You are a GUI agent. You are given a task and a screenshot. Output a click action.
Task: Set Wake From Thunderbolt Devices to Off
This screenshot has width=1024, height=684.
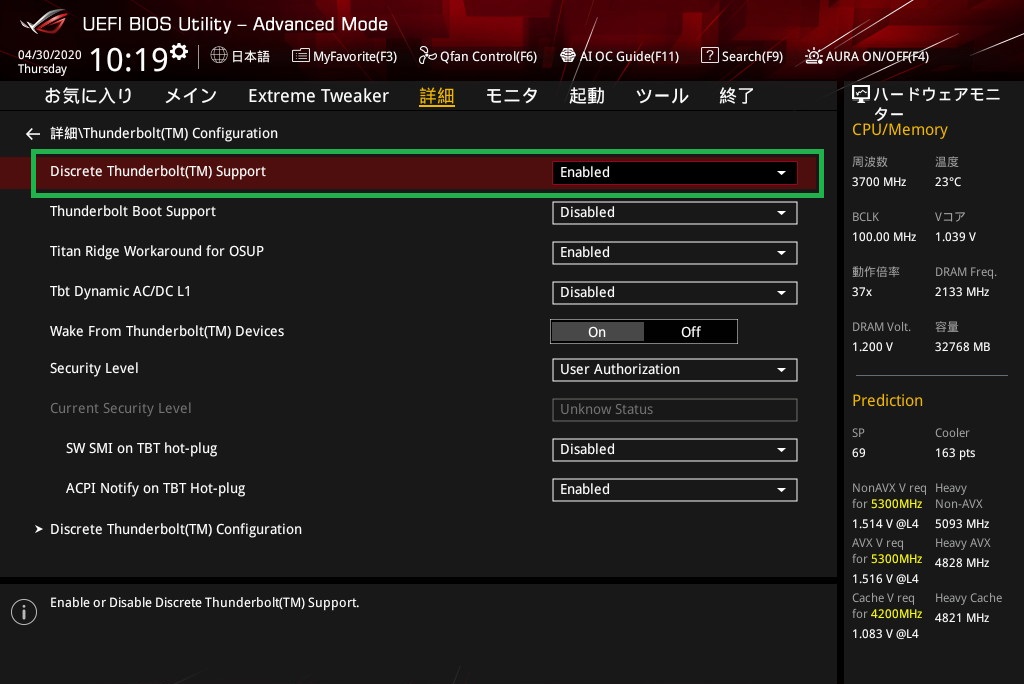[690, 332]
